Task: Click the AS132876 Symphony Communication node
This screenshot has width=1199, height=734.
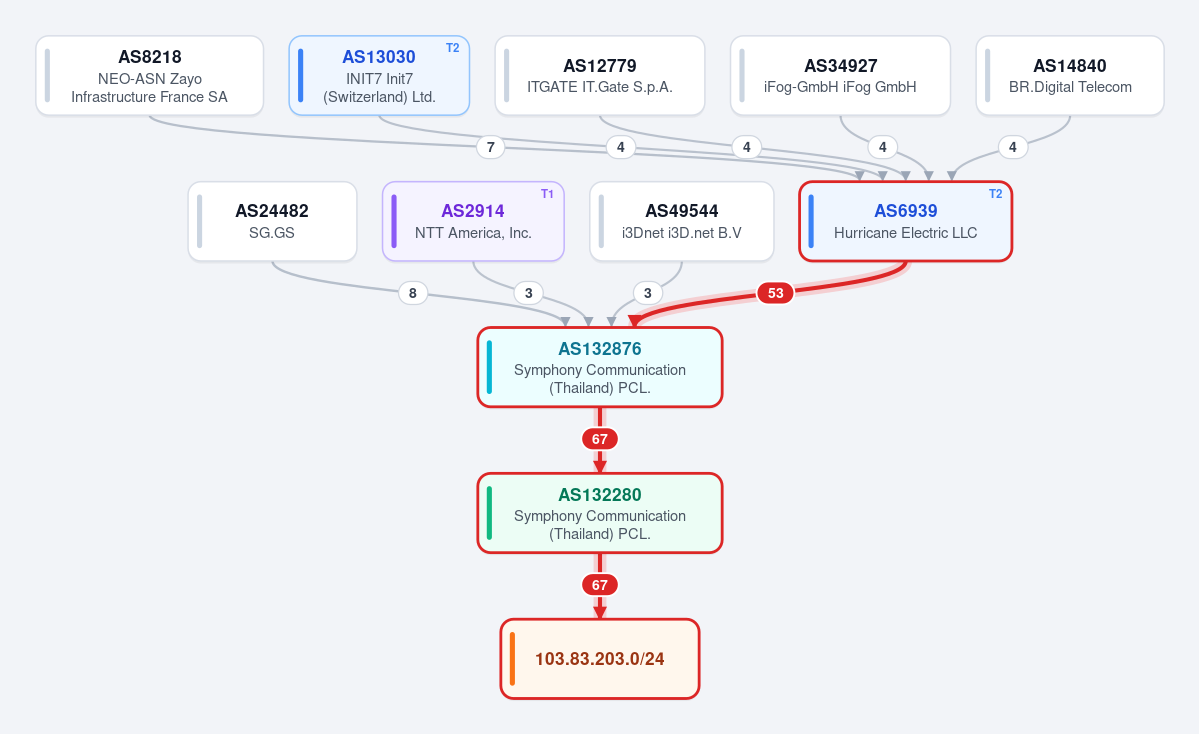Action: (x=600, y=367)
